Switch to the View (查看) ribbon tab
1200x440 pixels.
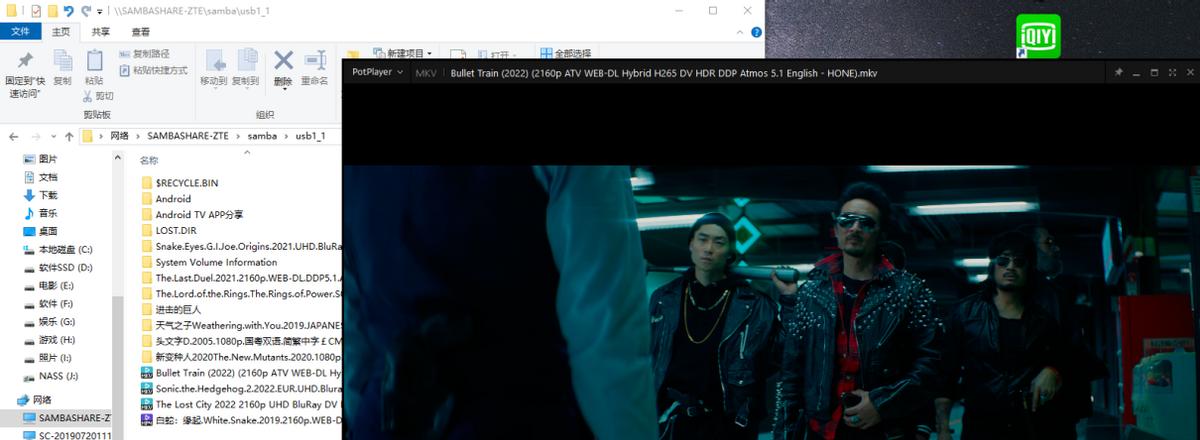click(x=141, y=32)
